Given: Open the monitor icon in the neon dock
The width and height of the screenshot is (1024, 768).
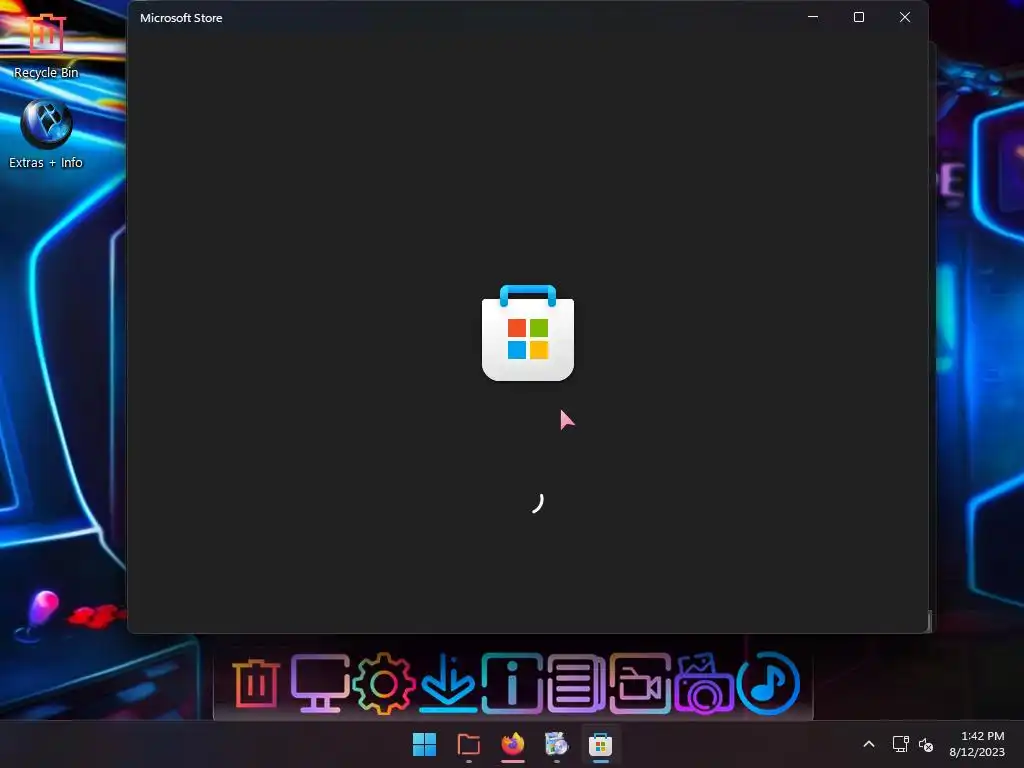Looking at the screenshot, I should tap(319, 684).
